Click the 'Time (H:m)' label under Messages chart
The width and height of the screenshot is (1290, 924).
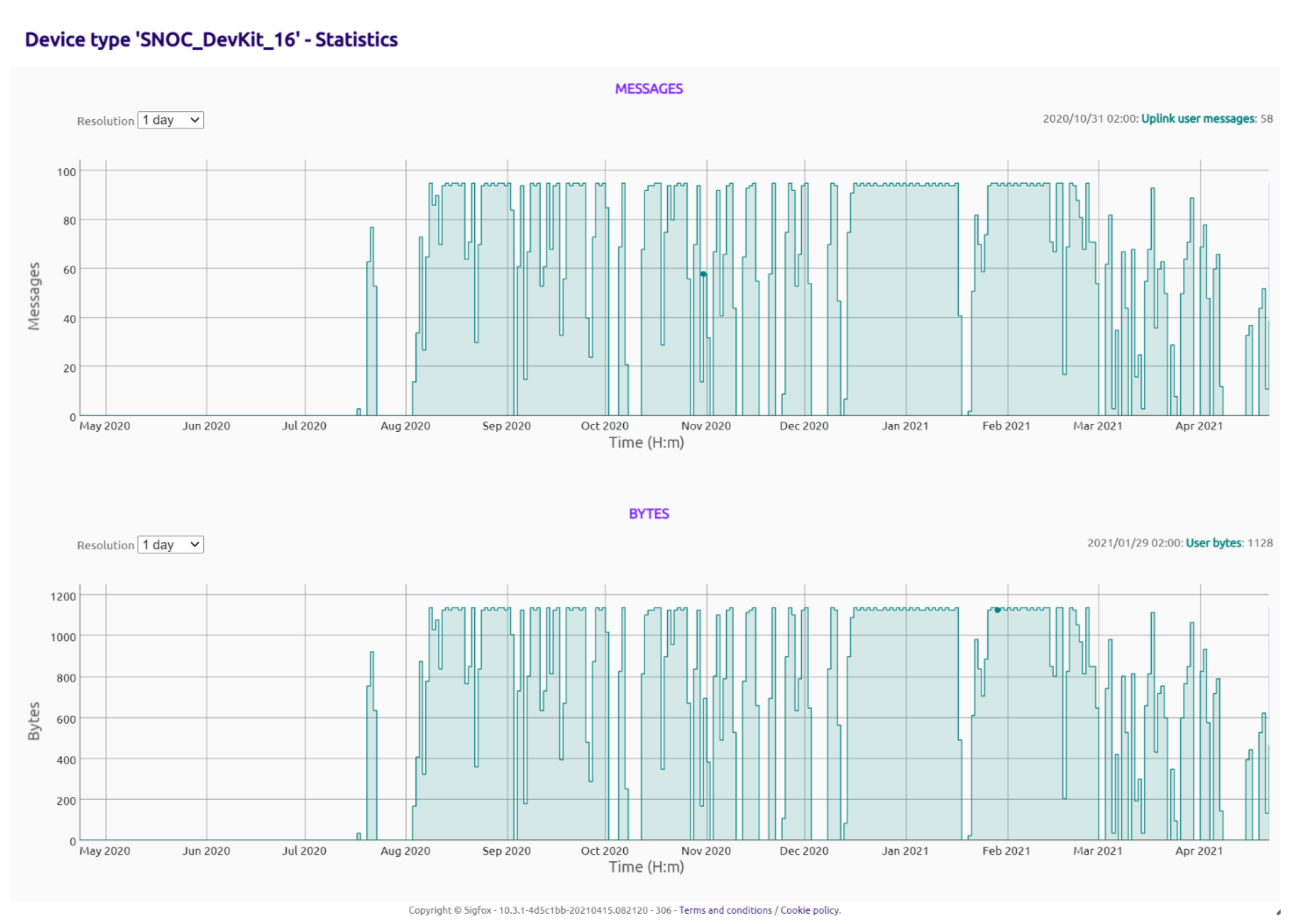pos(646,442)
